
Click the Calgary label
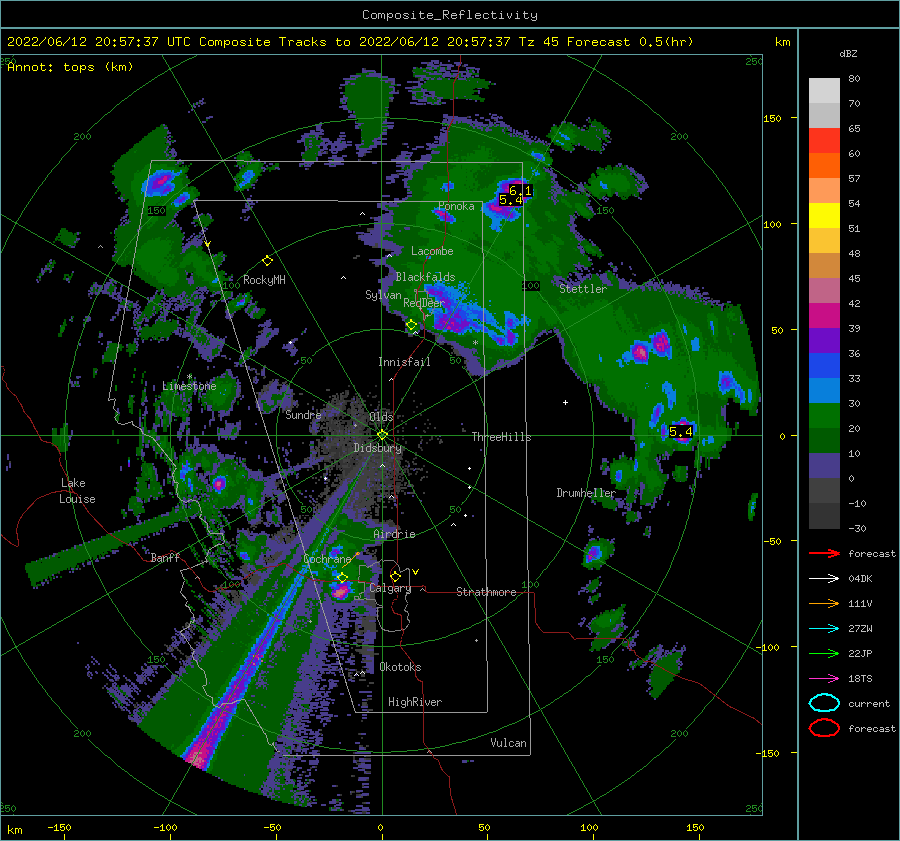point(390,588)
